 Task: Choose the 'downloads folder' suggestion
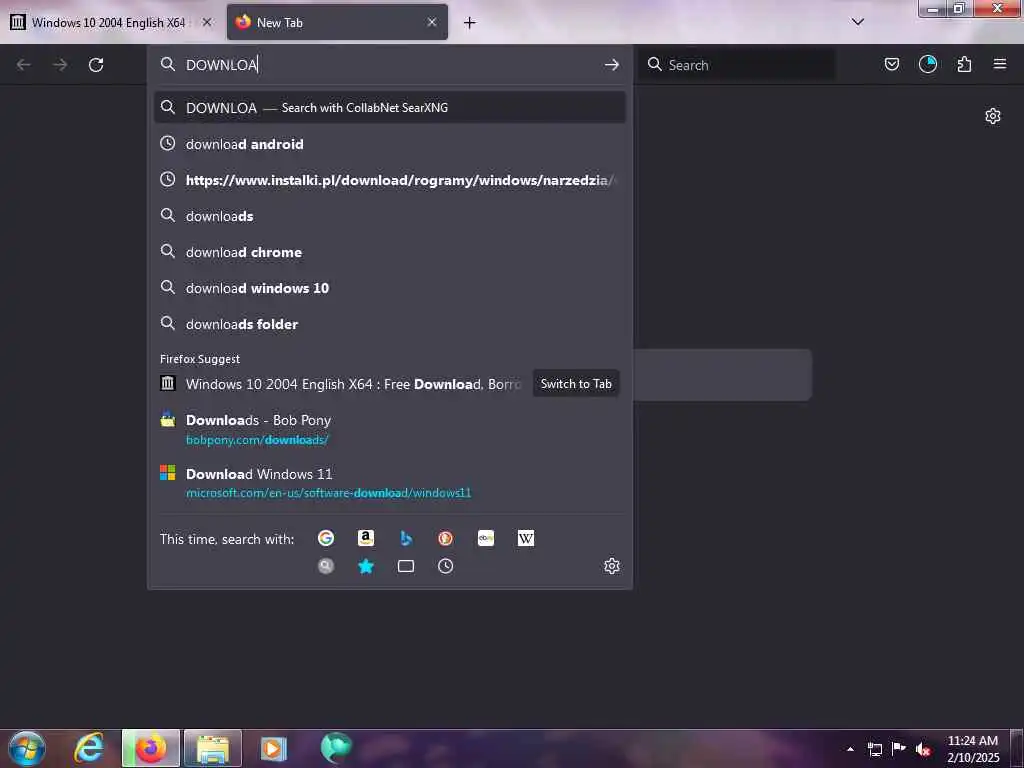tap(389, 323)
